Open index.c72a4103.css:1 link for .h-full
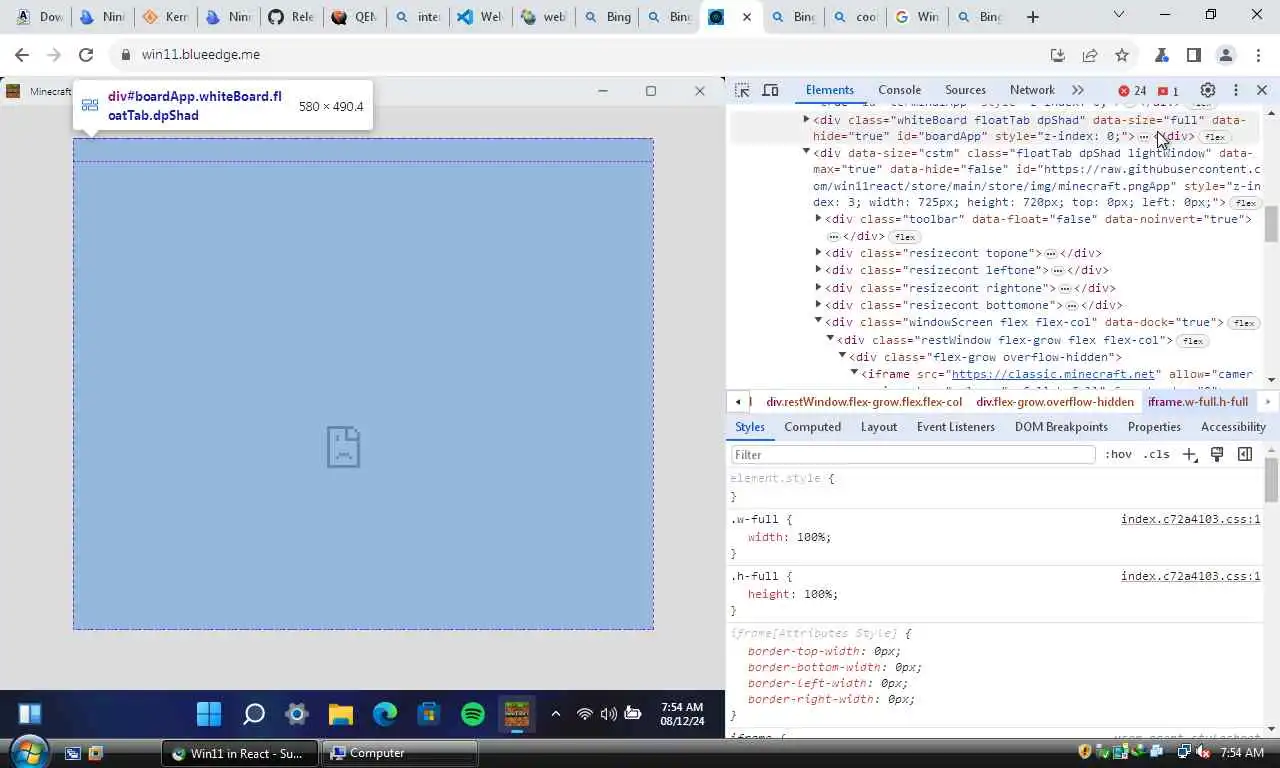 [x=1190, y=577]
